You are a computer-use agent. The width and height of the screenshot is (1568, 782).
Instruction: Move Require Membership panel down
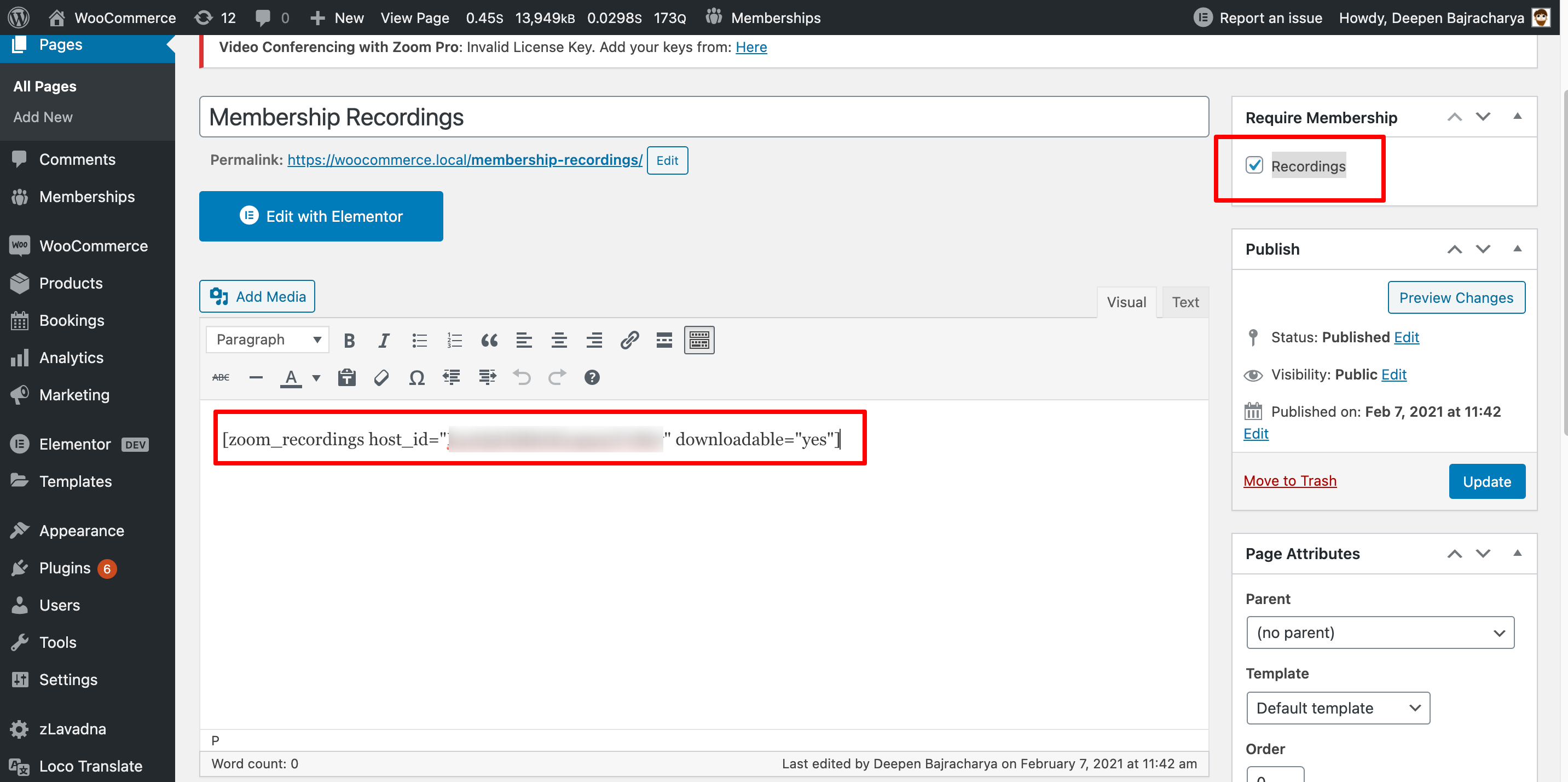tap(1483, 117)
